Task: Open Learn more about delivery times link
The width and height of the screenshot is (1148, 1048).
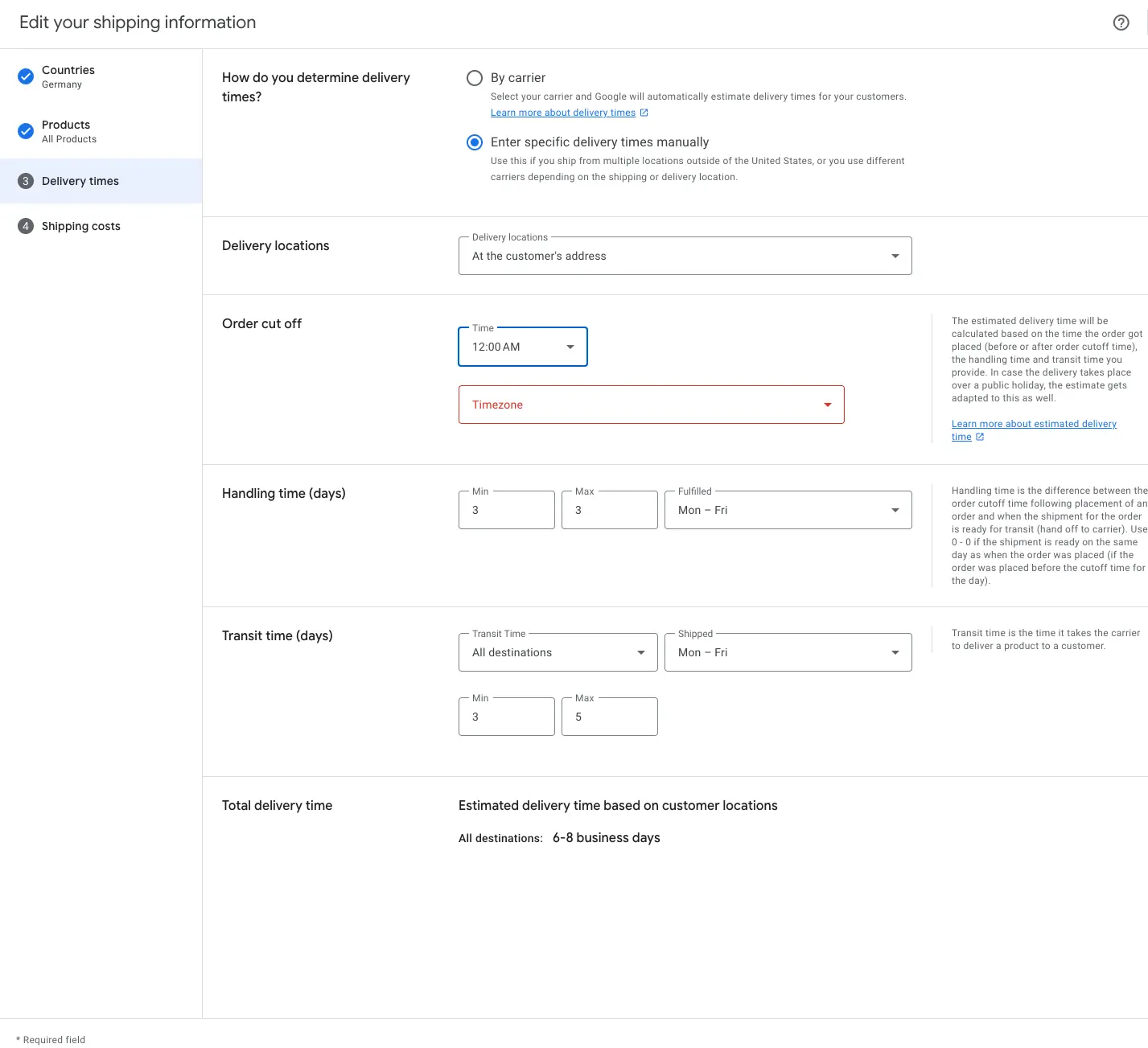Action: pos(563,113)
